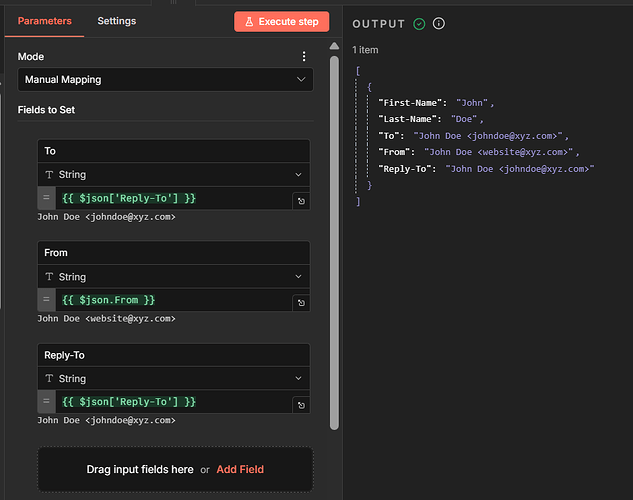The height and width of the screenshot is (500, 633).
Task: Click the equals icon on To expression
Action: click(47, 198)
